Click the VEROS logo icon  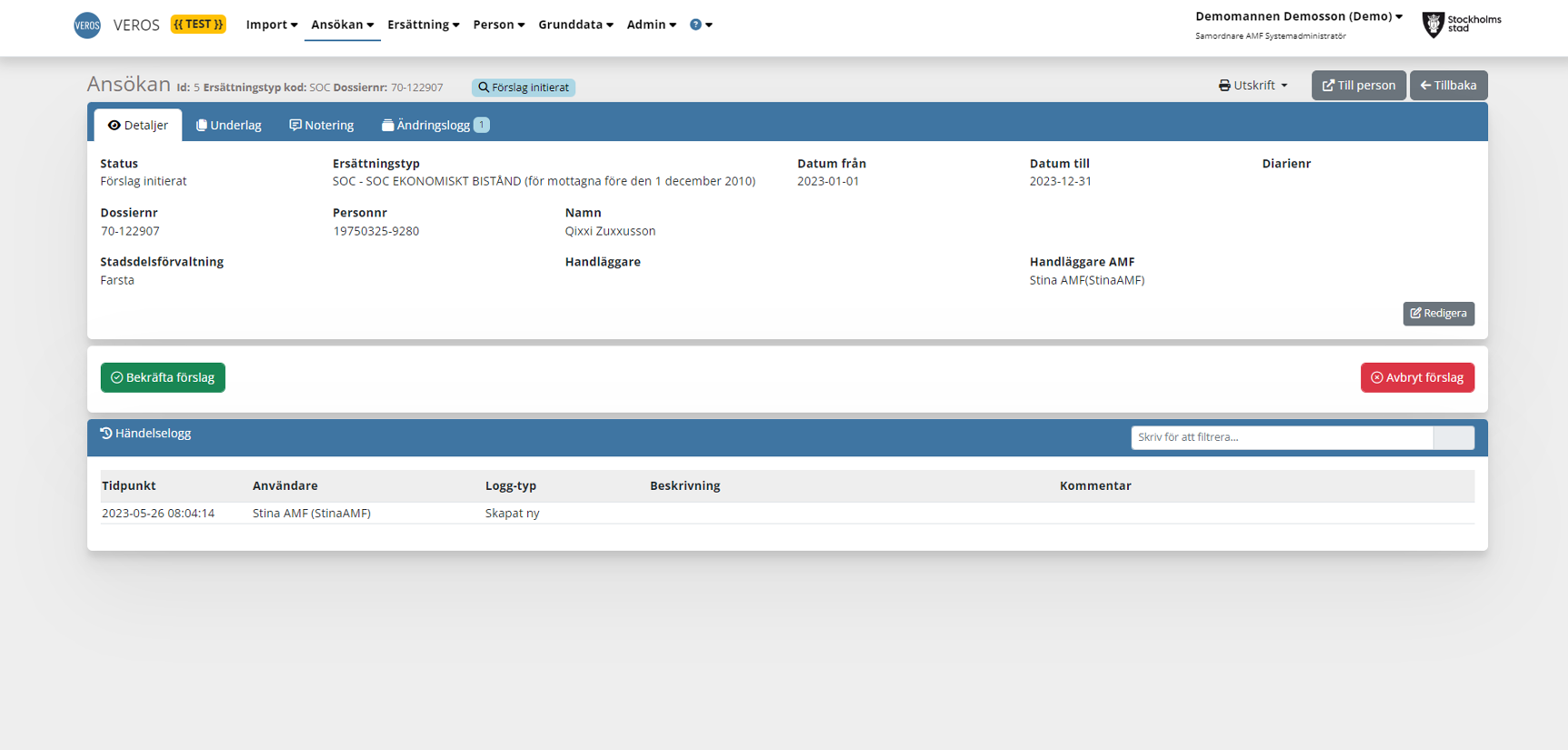tap(87, 25)
